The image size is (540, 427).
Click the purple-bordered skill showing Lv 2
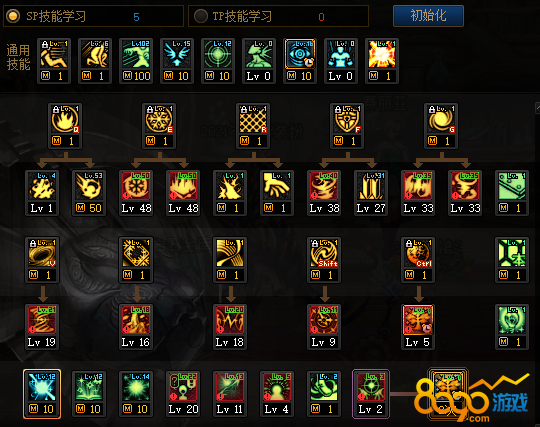point(371,394)
